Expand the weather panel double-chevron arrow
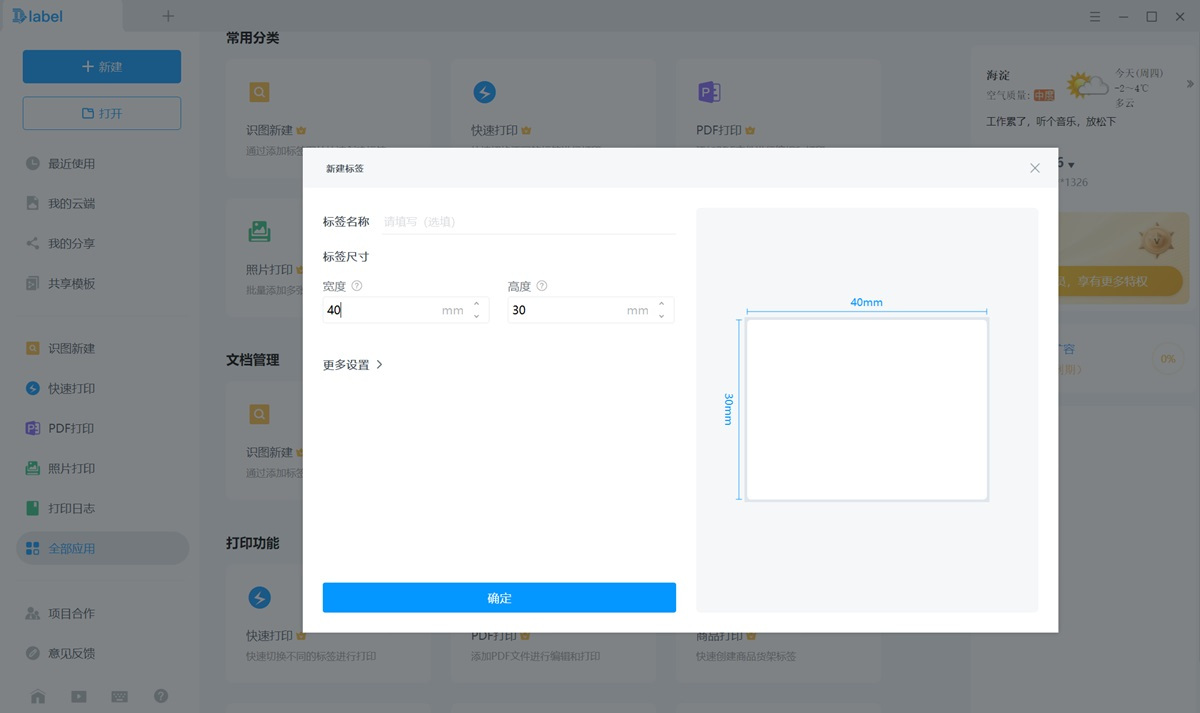This screenshot has height=713, width=1200. [1189, 83]
